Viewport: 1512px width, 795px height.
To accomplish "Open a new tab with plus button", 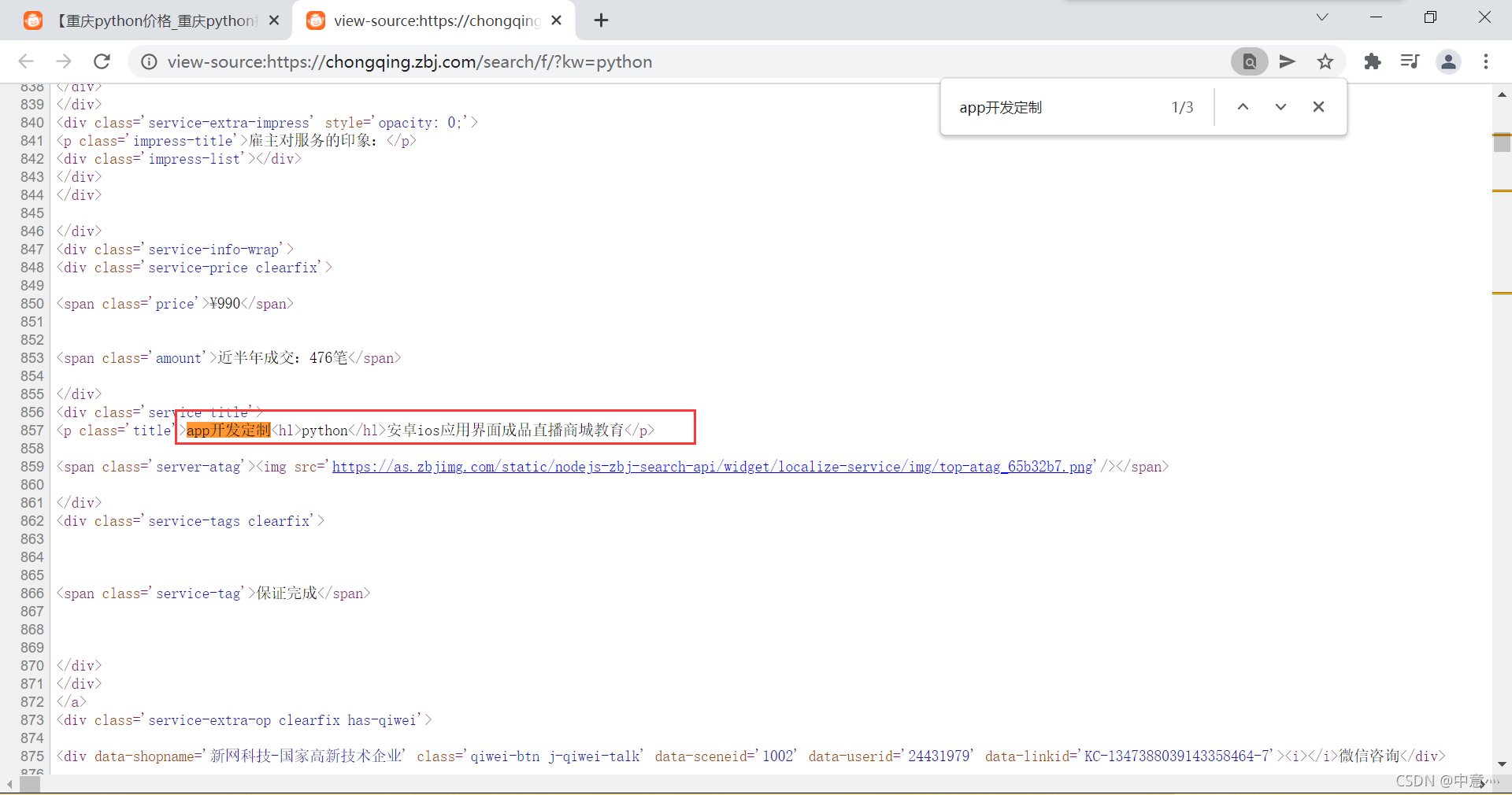I will click(602, 20).
